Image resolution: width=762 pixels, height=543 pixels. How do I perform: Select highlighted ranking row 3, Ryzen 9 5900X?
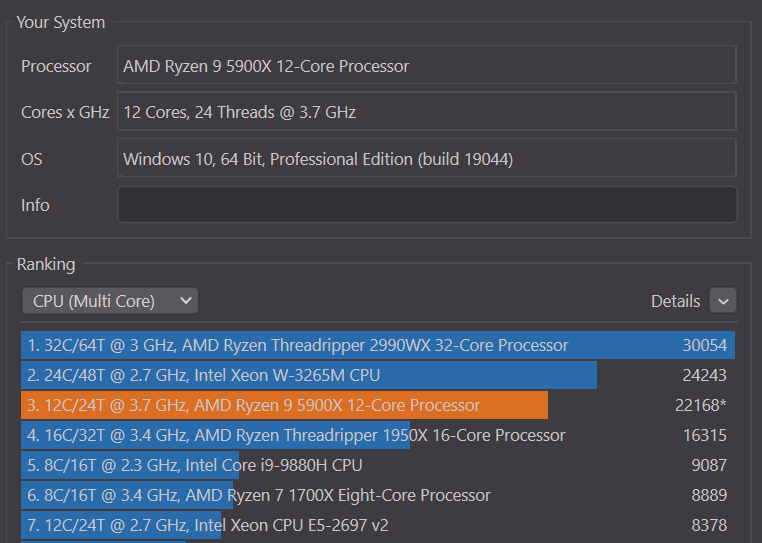click(x=378, y=405)
